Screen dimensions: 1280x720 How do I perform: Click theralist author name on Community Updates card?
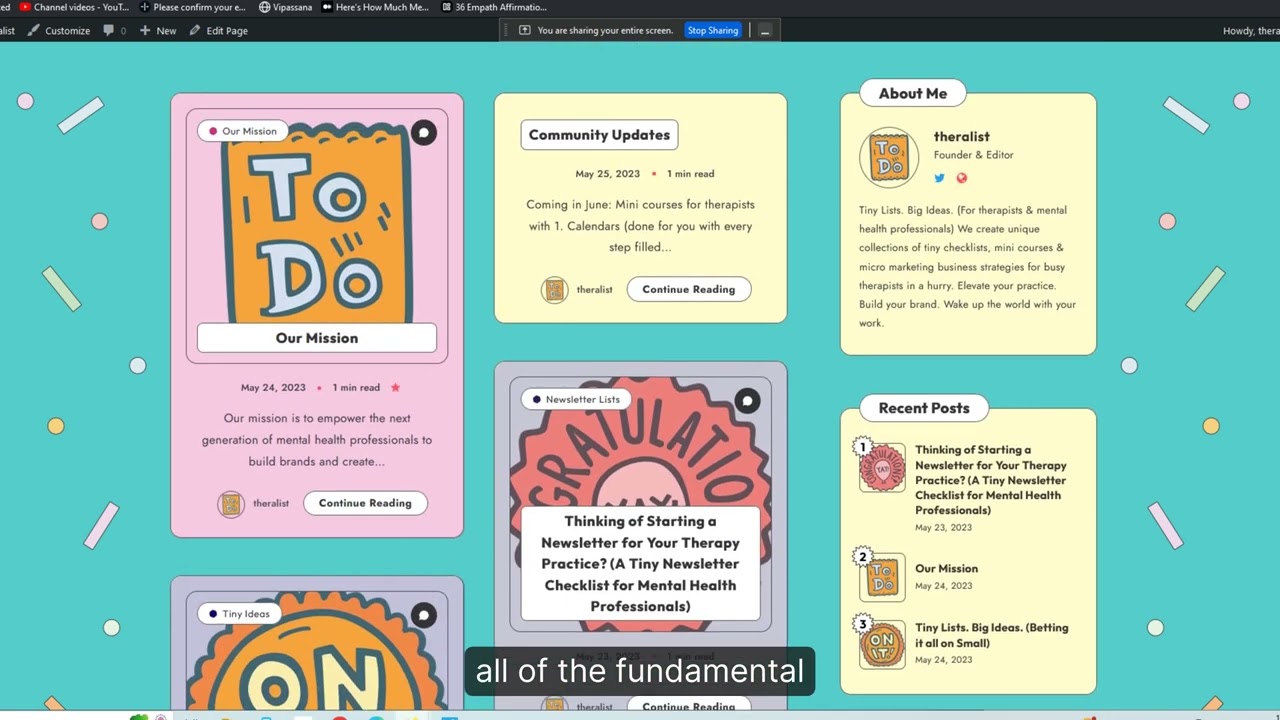click(x=594, y=290)
